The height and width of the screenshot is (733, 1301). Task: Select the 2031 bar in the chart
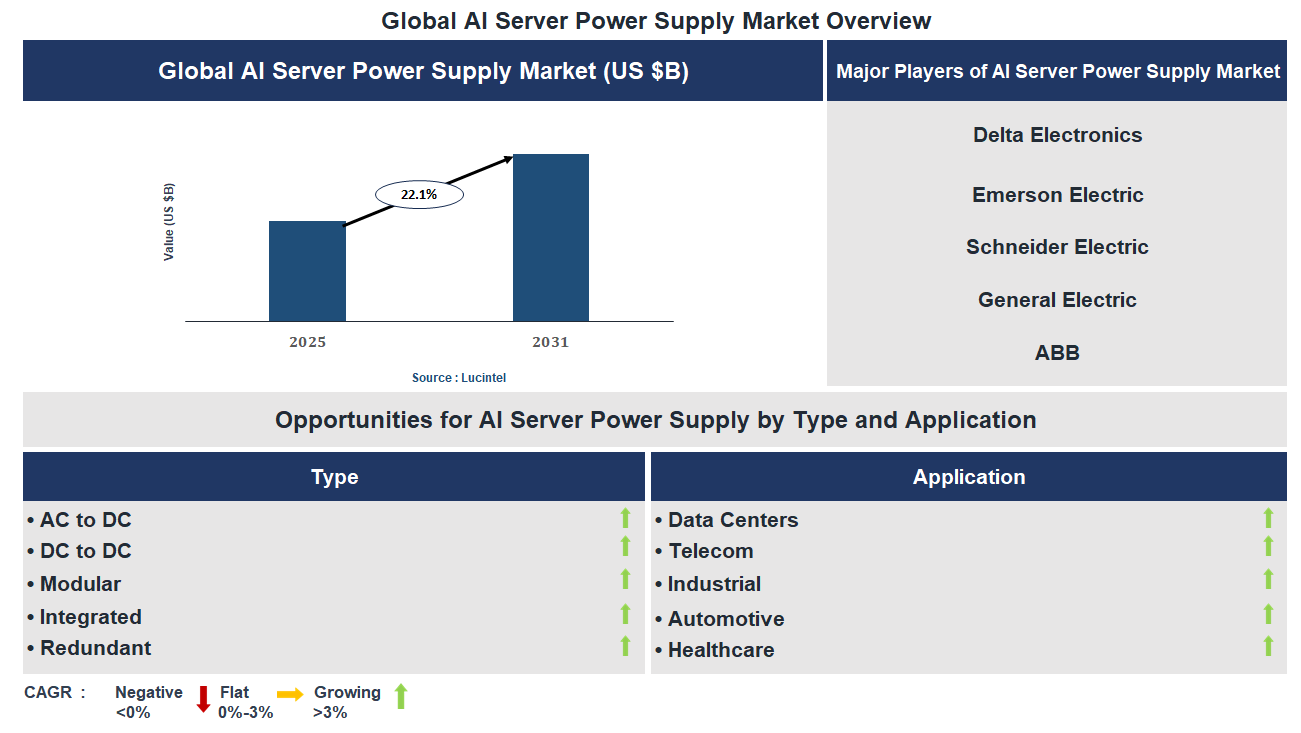551,237
